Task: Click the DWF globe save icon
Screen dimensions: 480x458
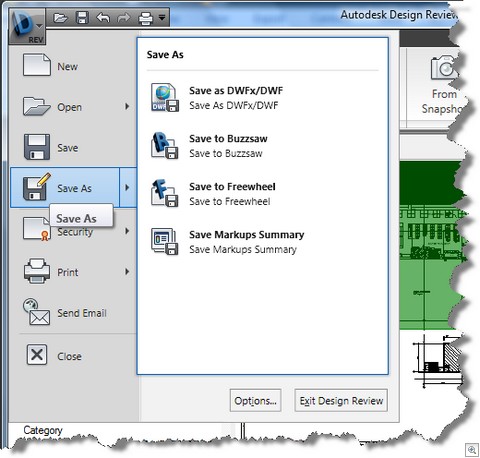Action: tap(164, 98)
